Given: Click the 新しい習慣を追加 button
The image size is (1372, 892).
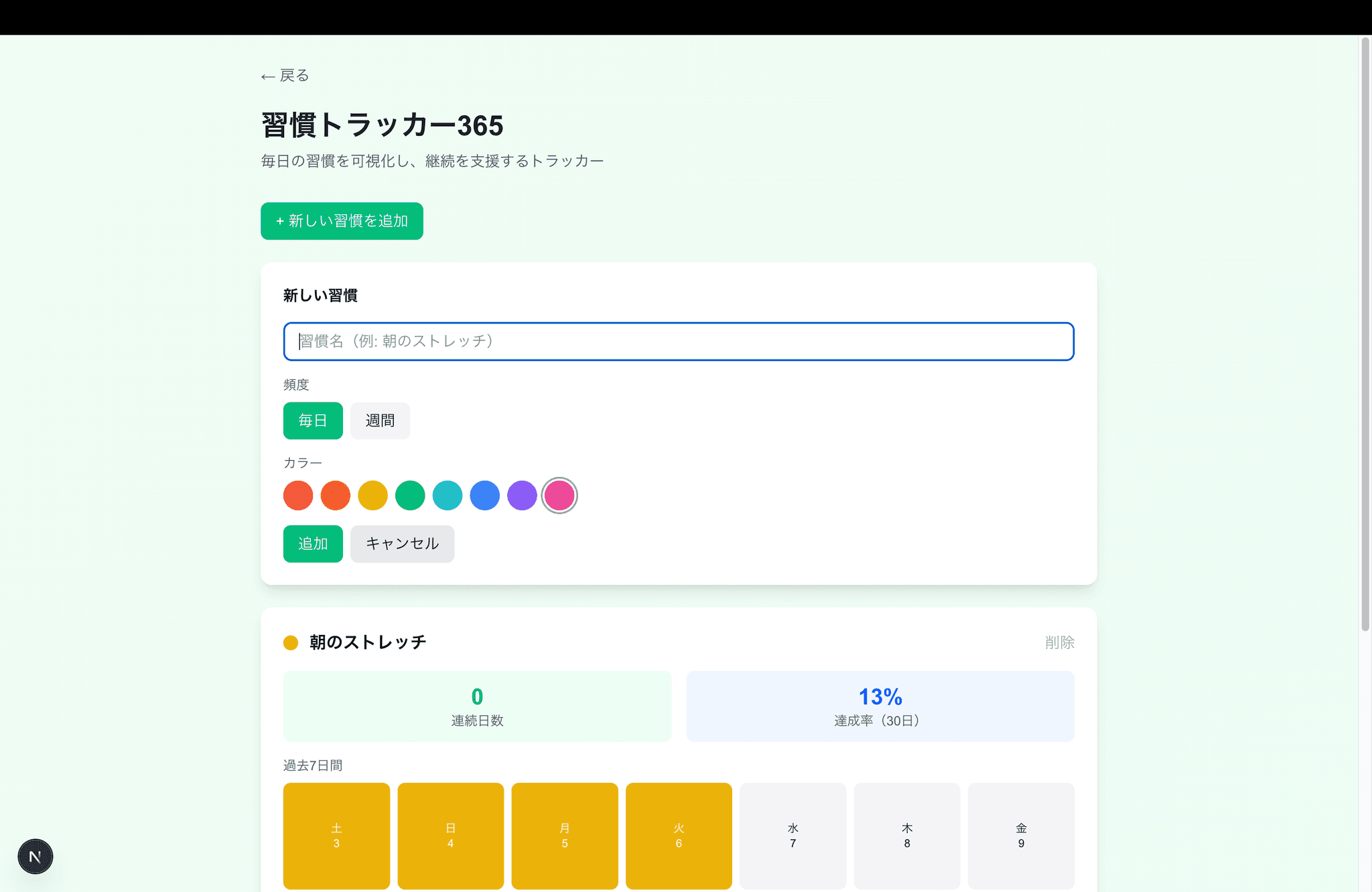Looking at the screenshot, I should click(342, 221).
